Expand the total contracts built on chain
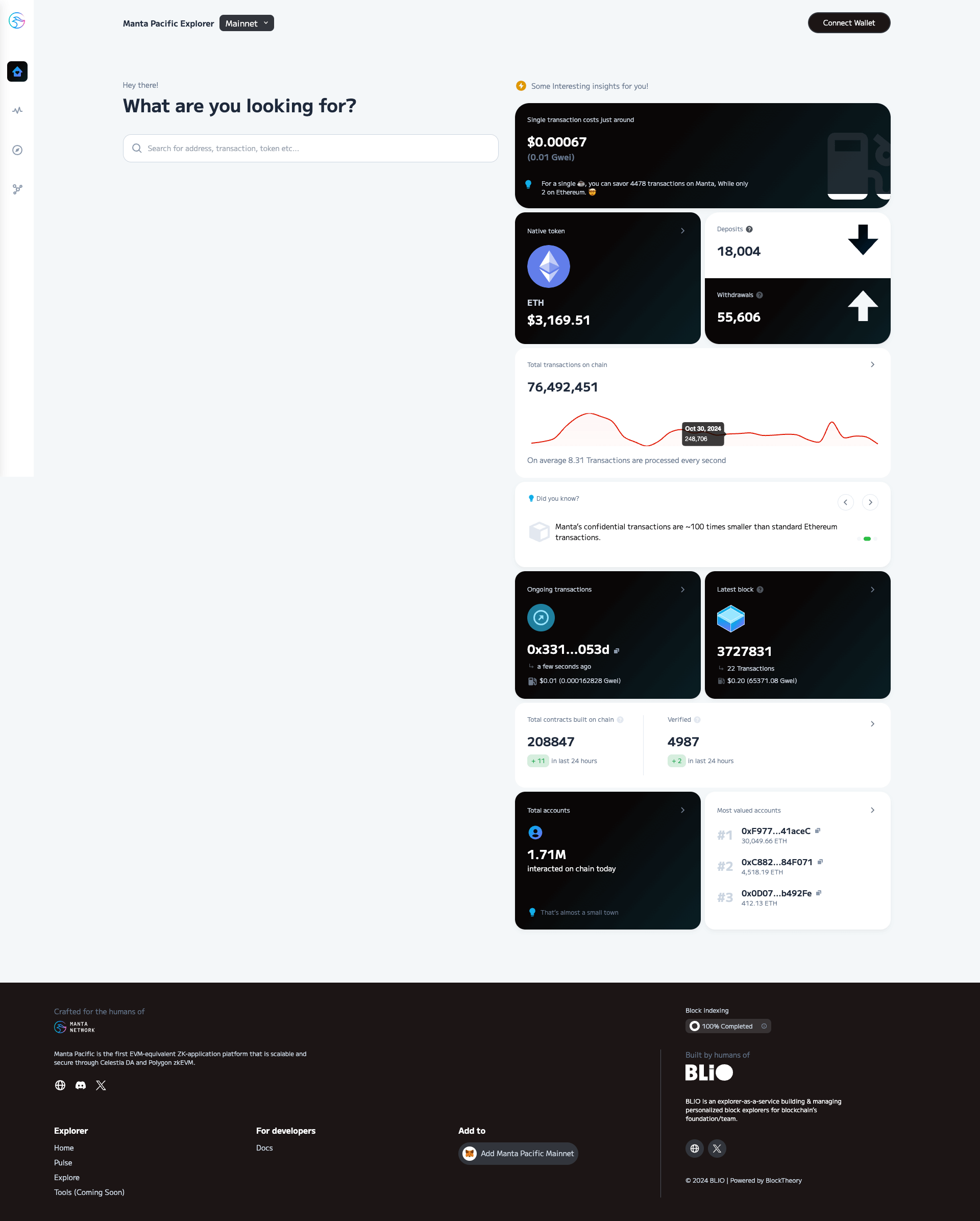This screenshot has width=980, height=1221. tap(873, 723)
